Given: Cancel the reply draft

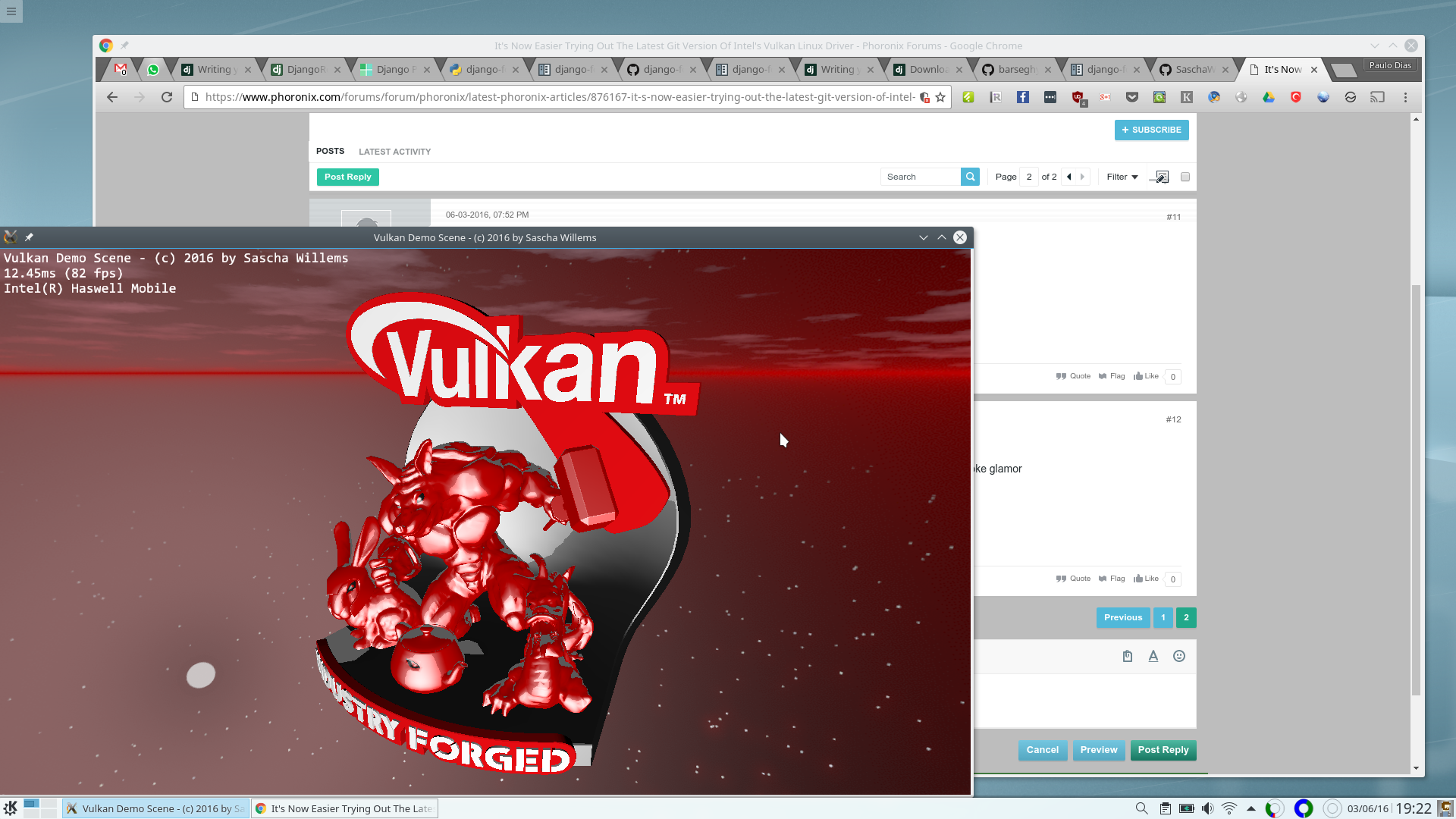Looking at the screenshot, I should (x=1043, y=750).
